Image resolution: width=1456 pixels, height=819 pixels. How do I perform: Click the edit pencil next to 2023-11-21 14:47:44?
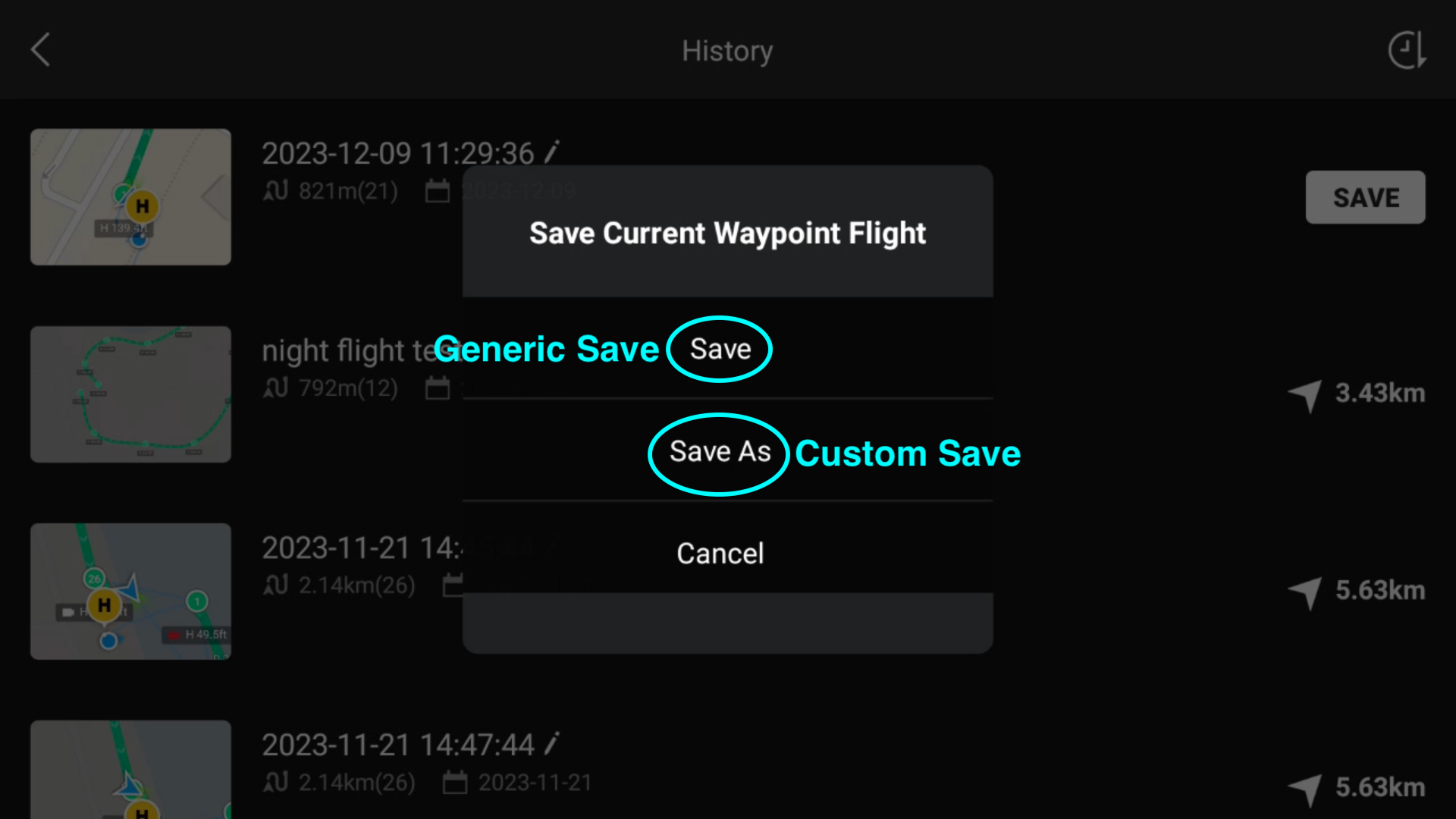[552, 744]
